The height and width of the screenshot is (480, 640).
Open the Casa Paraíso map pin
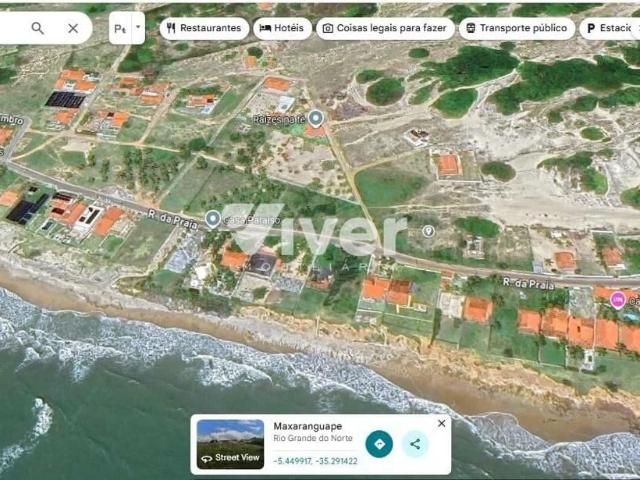tap(212, 219)
